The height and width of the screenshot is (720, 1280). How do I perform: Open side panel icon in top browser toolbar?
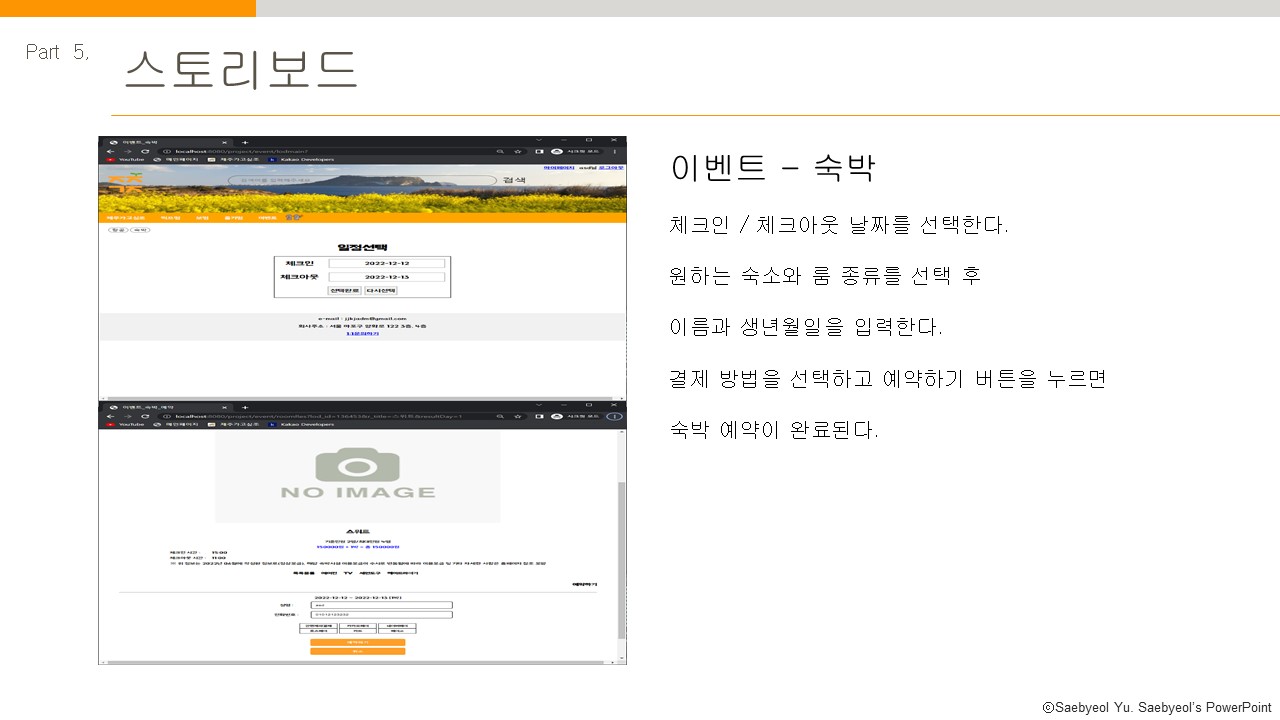click(539, 151)
